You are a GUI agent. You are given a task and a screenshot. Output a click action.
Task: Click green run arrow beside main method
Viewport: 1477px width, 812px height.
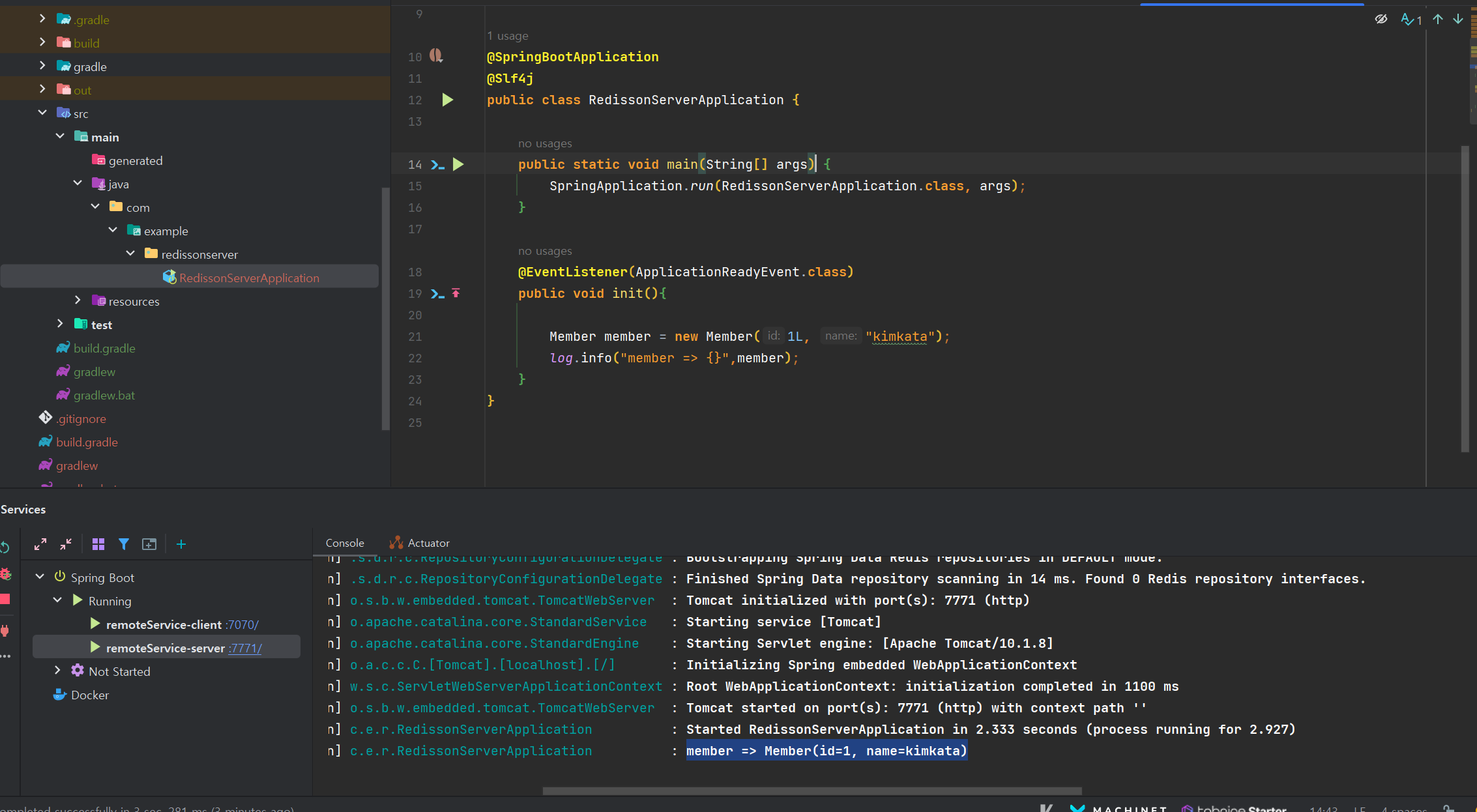[x=458, y=164]
